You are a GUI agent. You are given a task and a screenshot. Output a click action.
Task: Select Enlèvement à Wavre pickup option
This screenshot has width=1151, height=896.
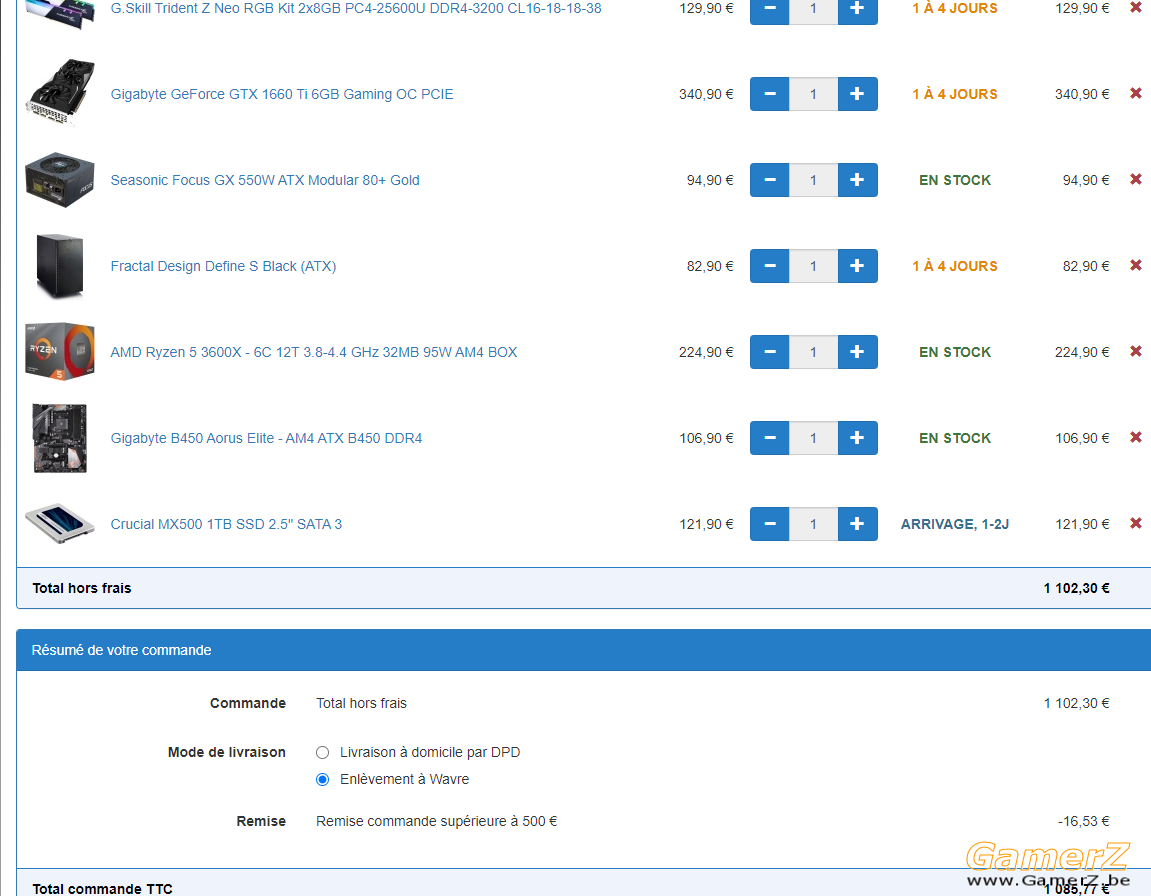[x=322, y=779]
